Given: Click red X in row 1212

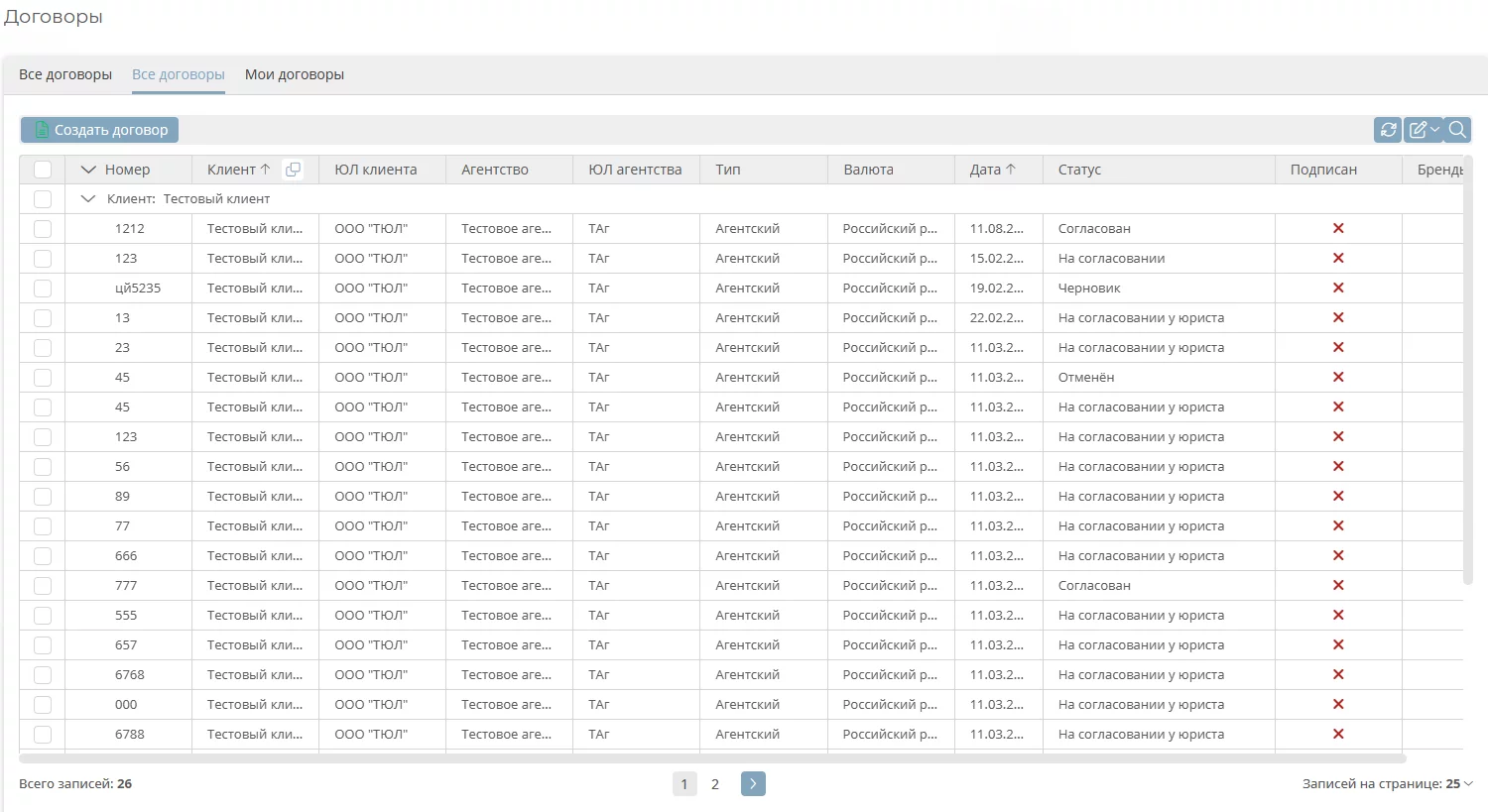Looking at the screenshot, I should coord(1338,229).
